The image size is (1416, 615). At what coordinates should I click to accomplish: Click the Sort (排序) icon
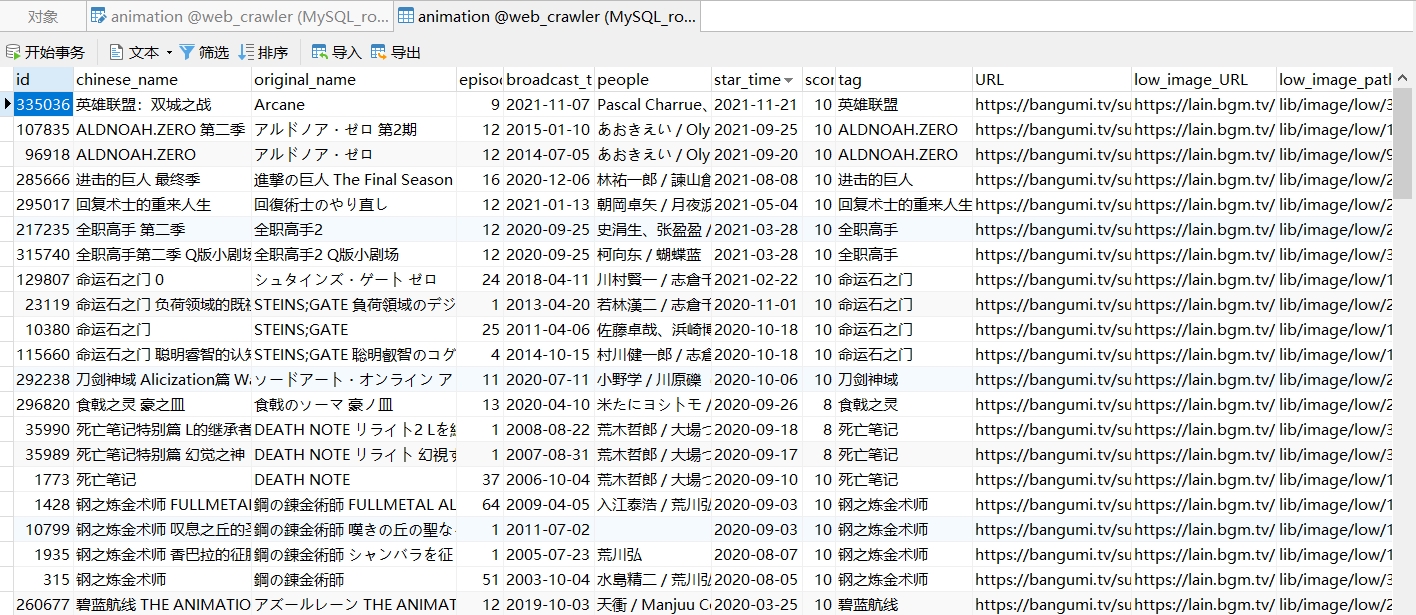pyautogui.click(x=246, y=52)
